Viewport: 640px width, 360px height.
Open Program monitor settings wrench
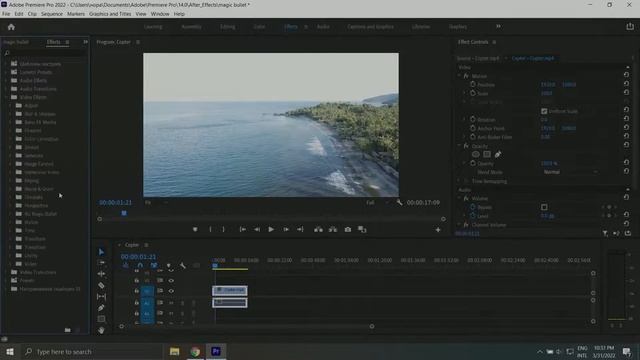coord(400,202)
